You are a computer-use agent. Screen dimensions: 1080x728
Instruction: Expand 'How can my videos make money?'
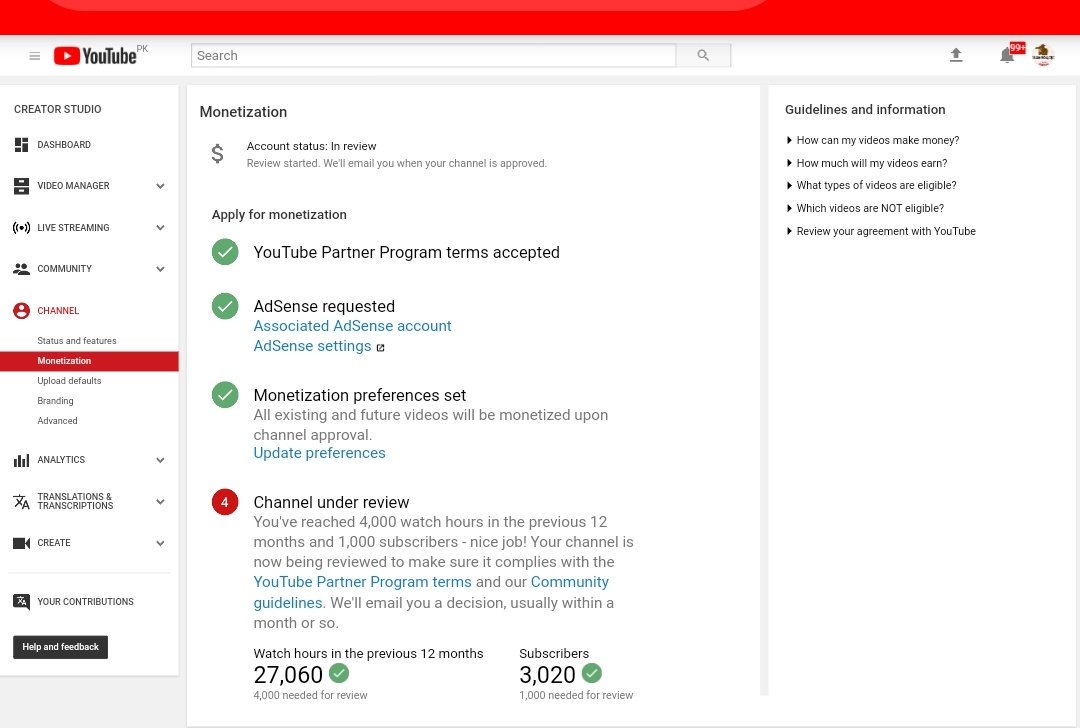tap(873, 140)
